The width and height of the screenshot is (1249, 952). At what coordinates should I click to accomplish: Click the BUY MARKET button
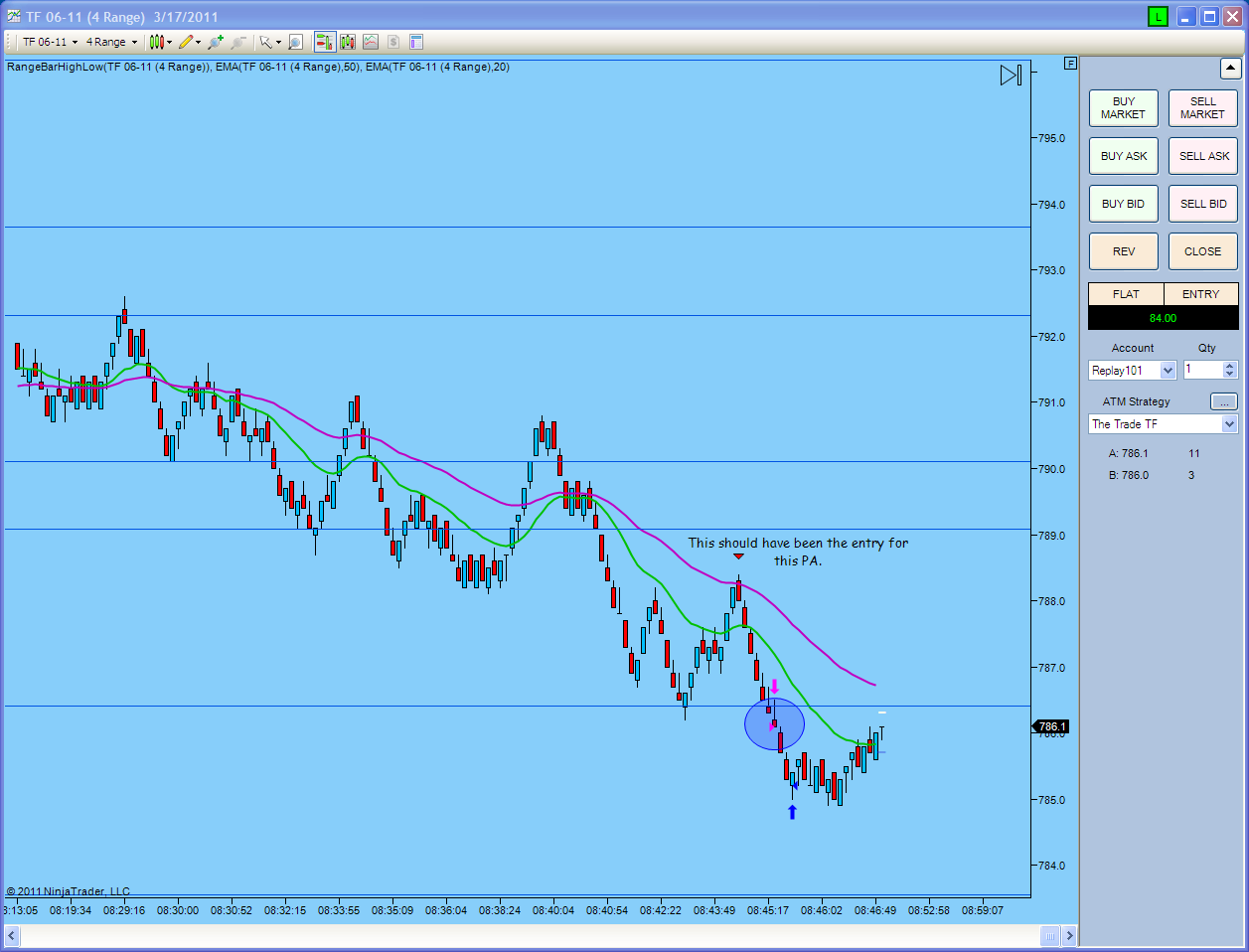tap(1124, 108)
